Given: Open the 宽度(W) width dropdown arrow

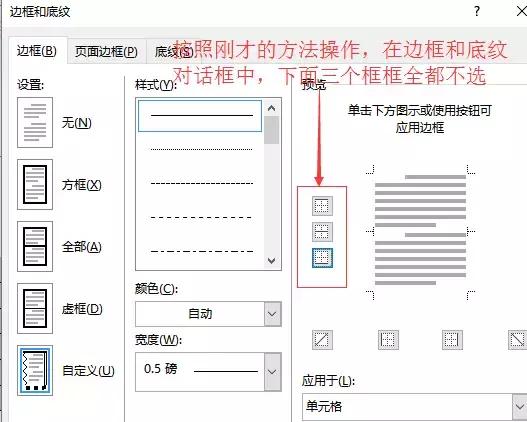Looking at the screenshot, I should coord(272,372).
